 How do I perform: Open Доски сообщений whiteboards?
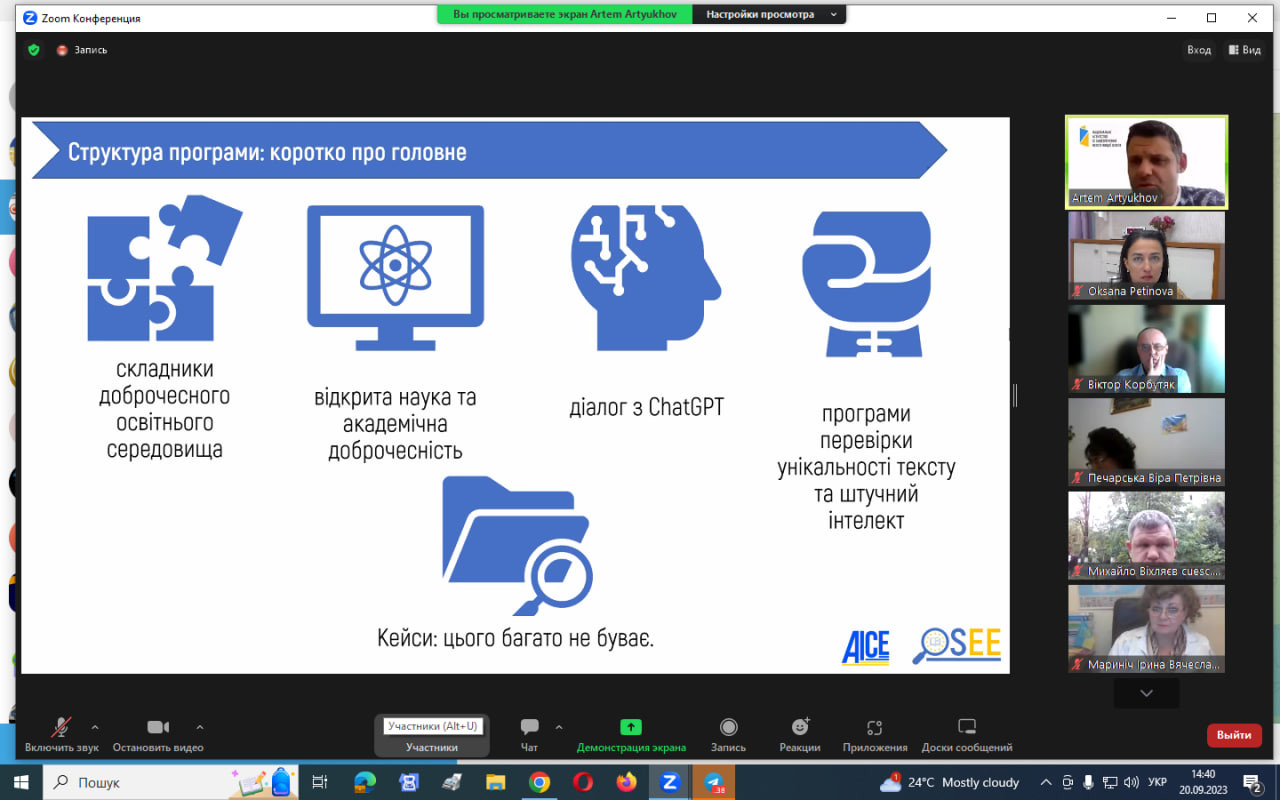click(x=967, y=734)
